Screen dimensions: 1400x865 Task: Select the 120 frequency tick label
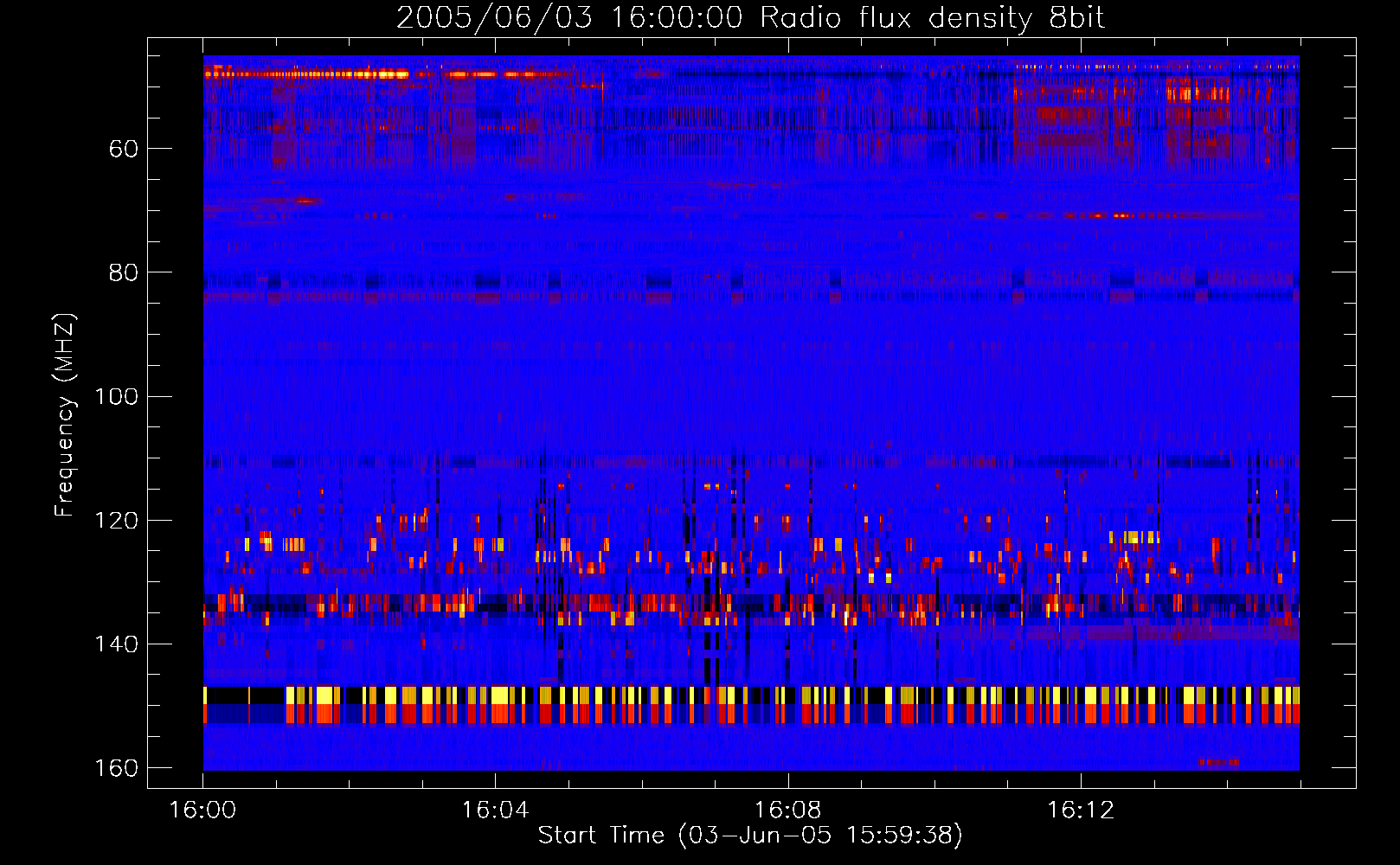pyautogui.click(x=116, y=520)
